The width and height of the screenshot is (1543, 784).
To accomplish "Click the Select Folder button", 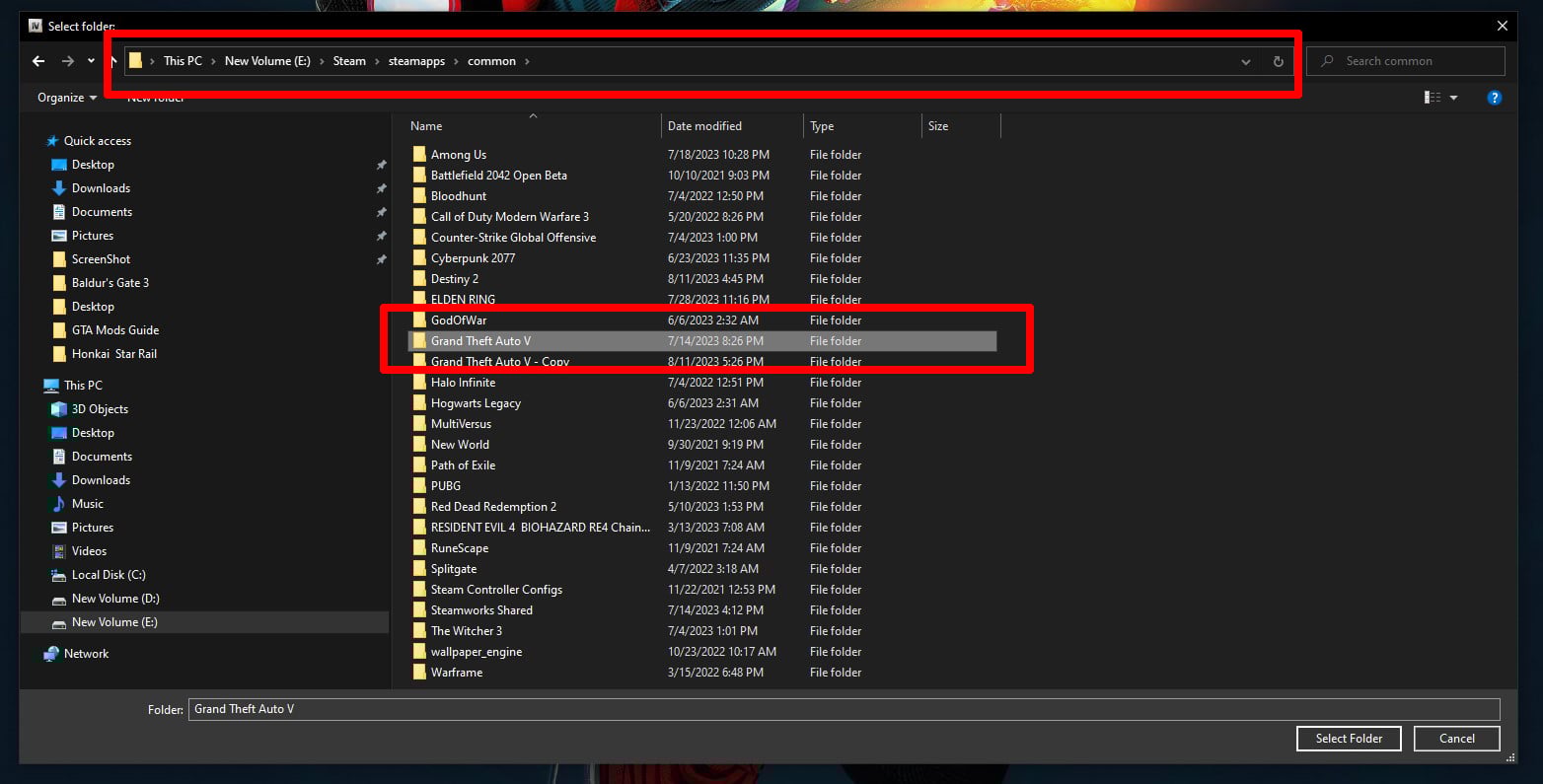I will point(1348,738).
